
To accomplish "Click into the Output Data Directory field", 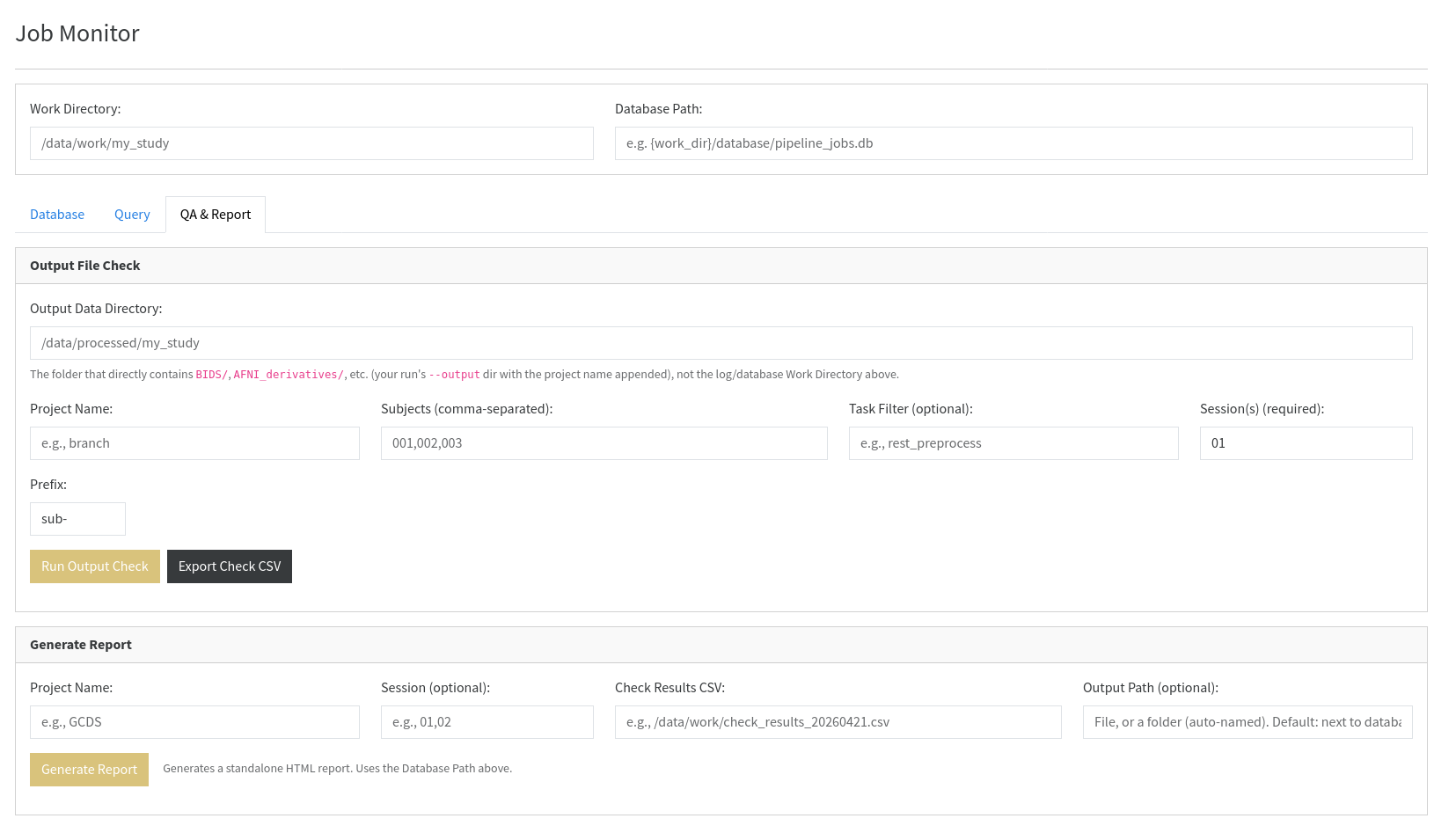I will 721,343.
